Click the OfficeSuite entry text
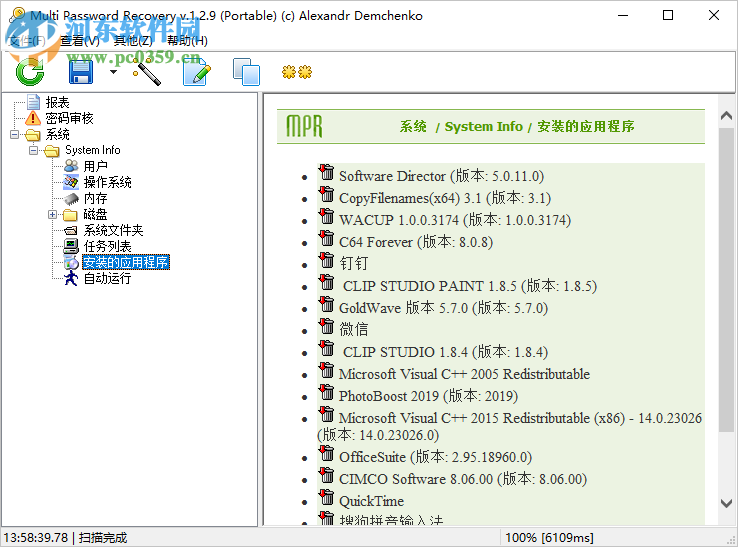The width and height of the screenshot is (738, 547). tap(435, 457)
